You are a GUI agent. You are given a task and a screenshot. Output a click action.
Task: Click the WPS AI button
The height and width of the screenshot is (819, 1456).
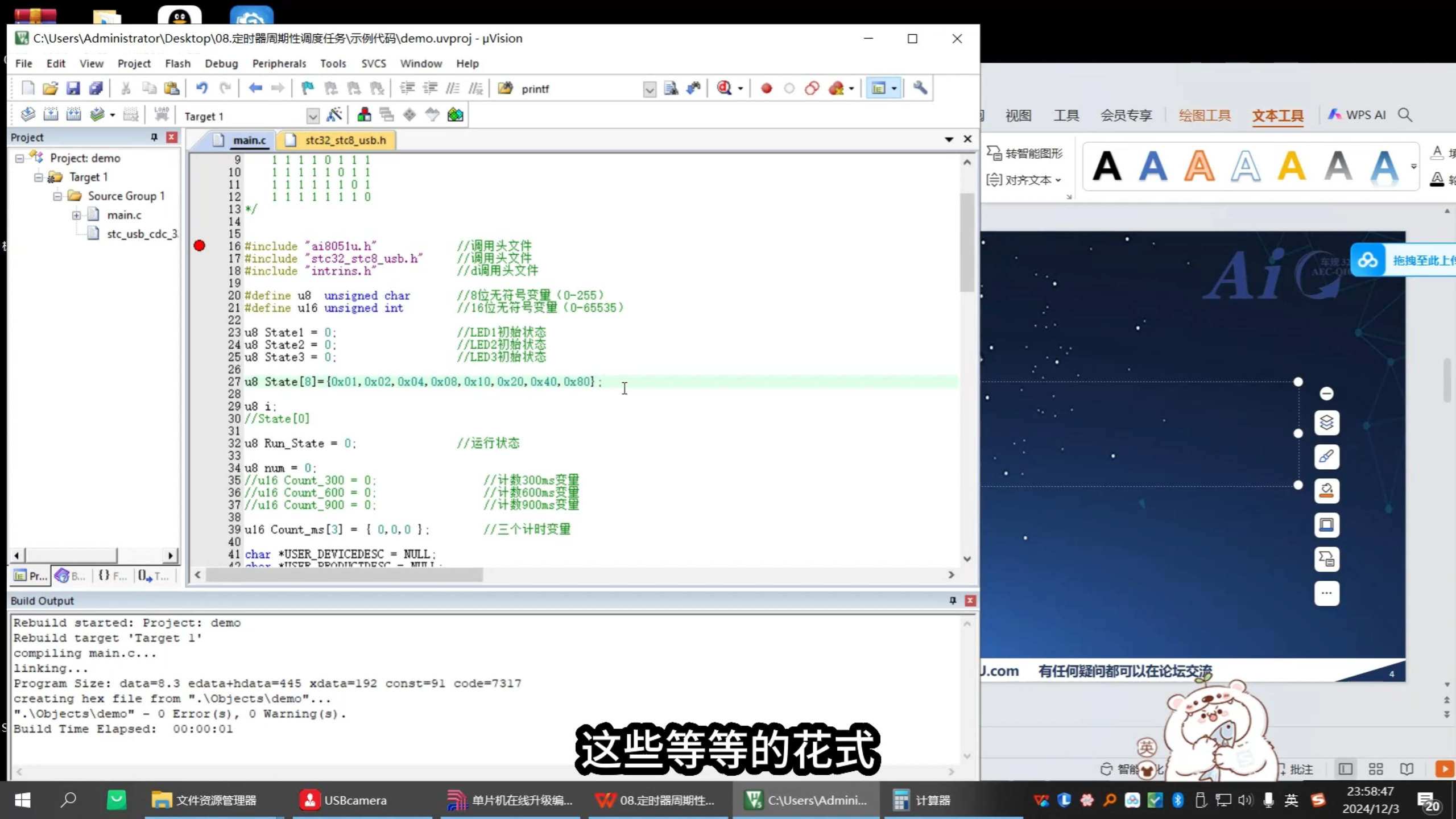(1364, 114)
